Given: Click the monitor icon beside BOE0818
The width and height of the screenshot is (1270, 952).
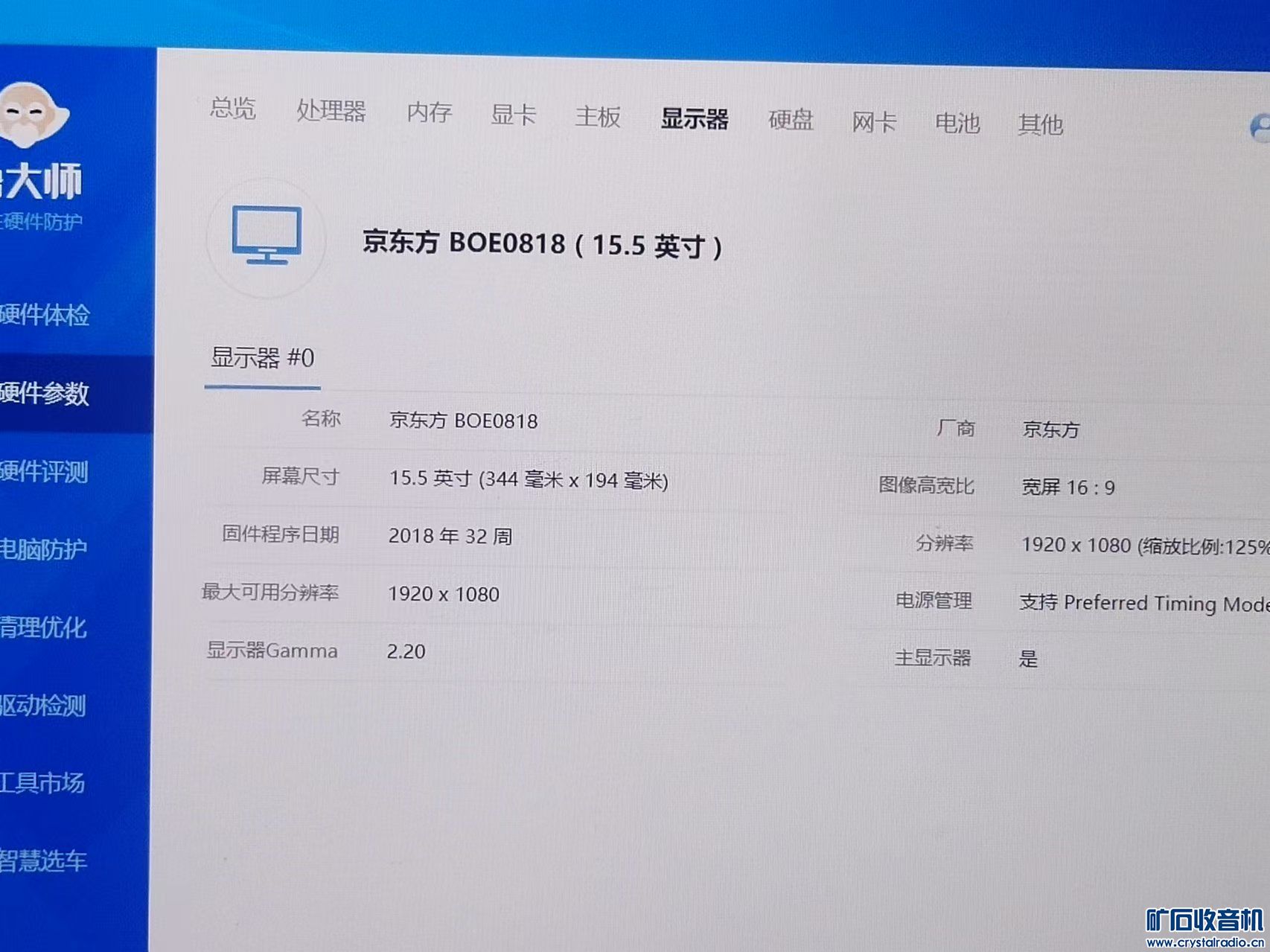Looking at the screenshot, I should (267, 235).
